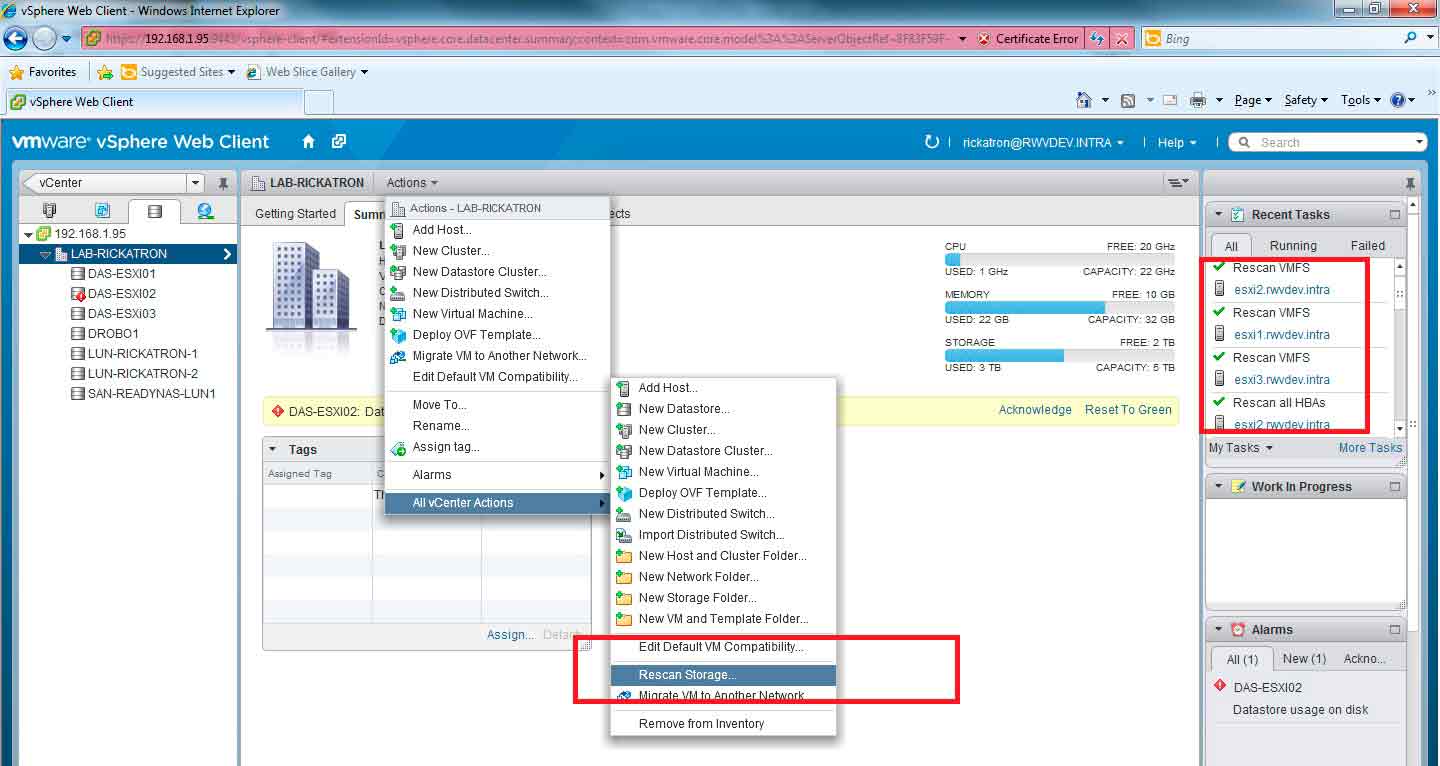Click Reset To Green link
The image size is (1440, 766).
pos(1128,410)
